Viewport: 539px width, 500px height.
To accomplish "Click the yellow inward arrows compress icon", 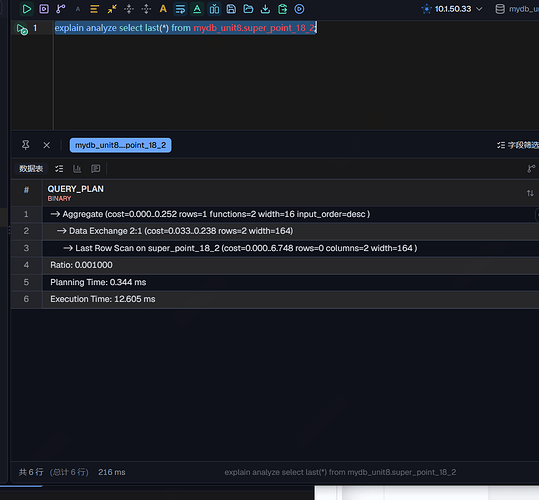I will pyautogui.click(x=112, y=9).
